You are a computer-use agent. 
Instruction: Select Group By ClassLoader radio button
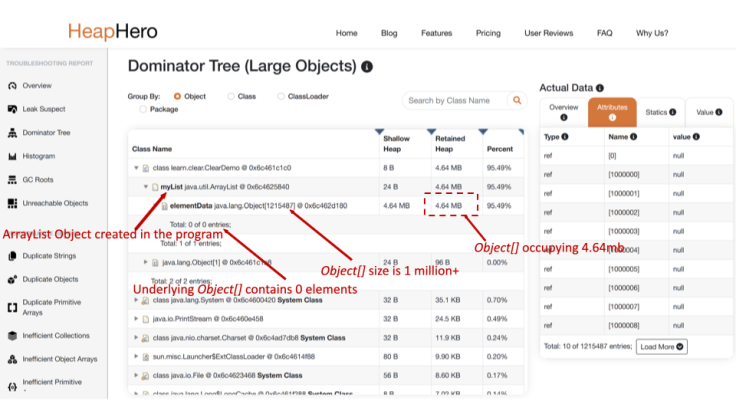pyautogui.click(x=281, y=96)
